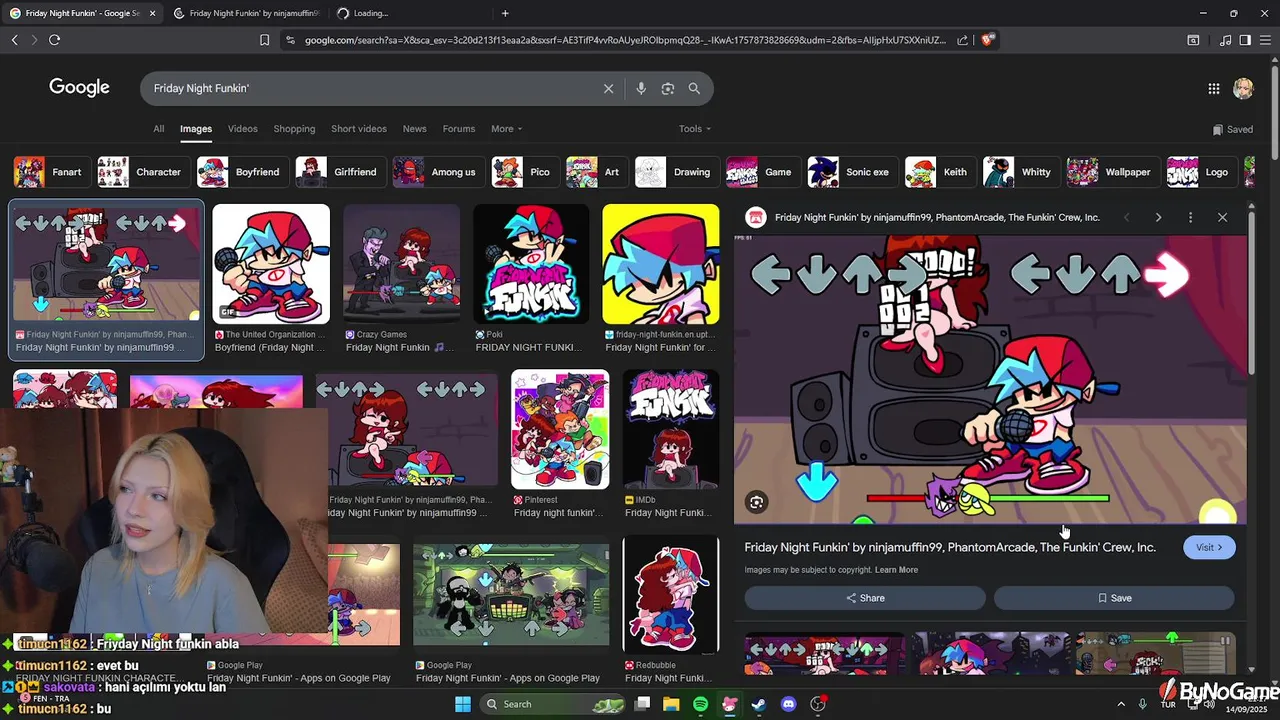Switch to the News tab
The height and width of the screenshot is (720, 1280).
[414, 129]
